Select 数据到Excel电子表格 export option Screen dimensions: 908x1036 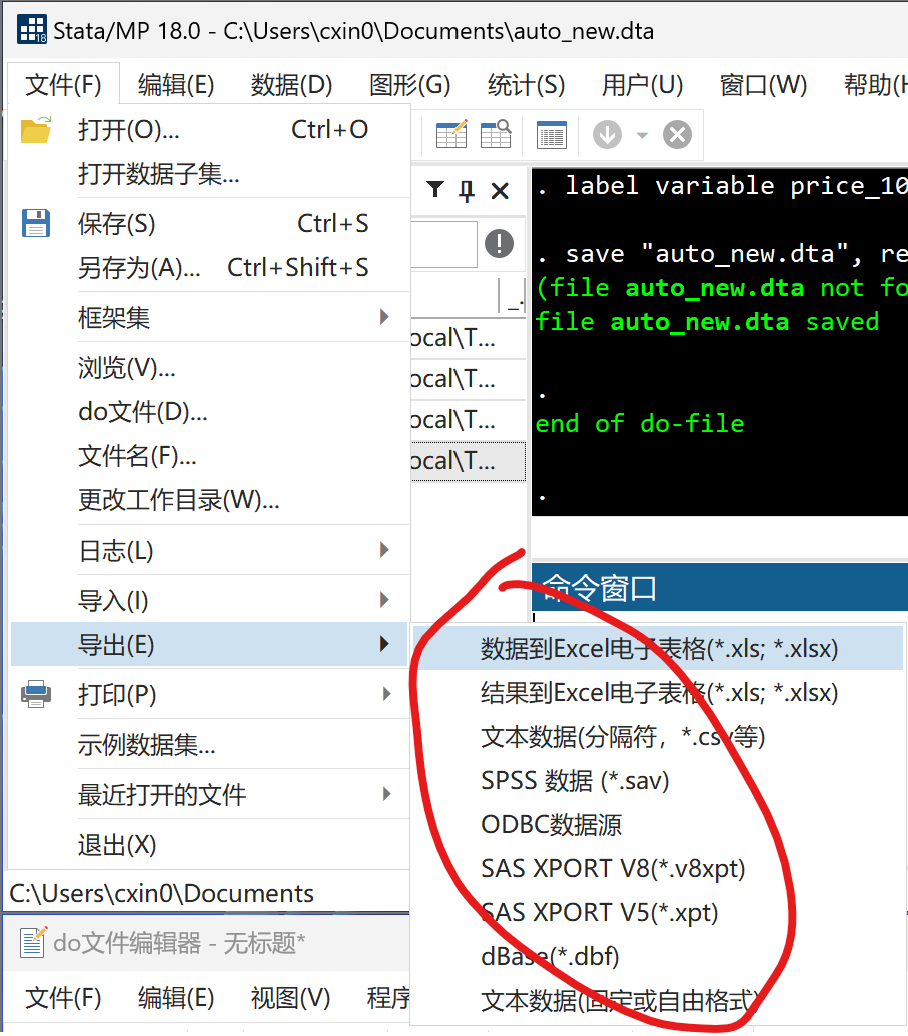[658, 648]
